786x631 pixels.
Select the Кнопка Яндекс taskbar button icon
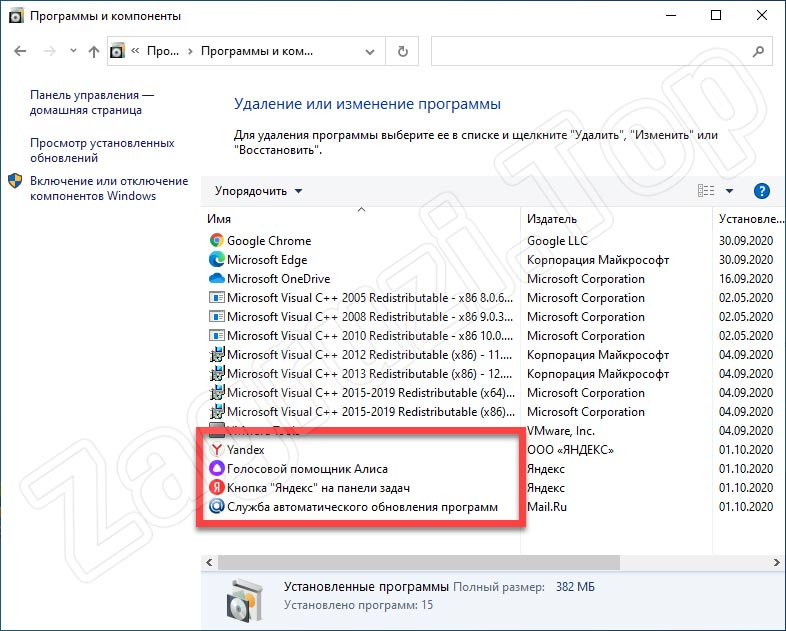point(217,487)
